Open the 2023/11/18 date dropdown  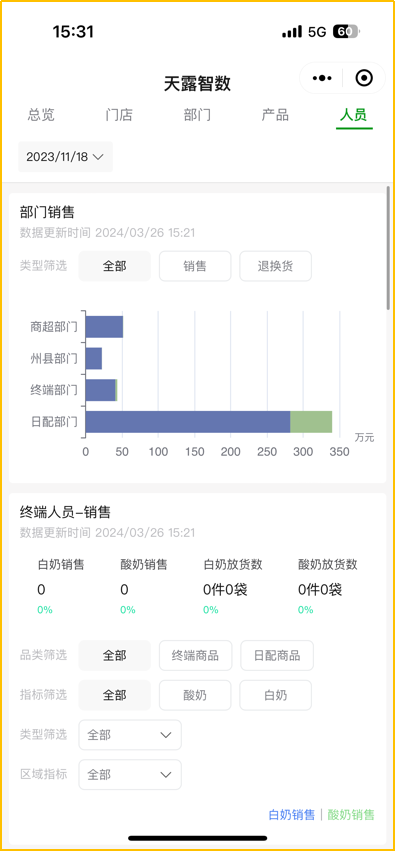[65, 157]
